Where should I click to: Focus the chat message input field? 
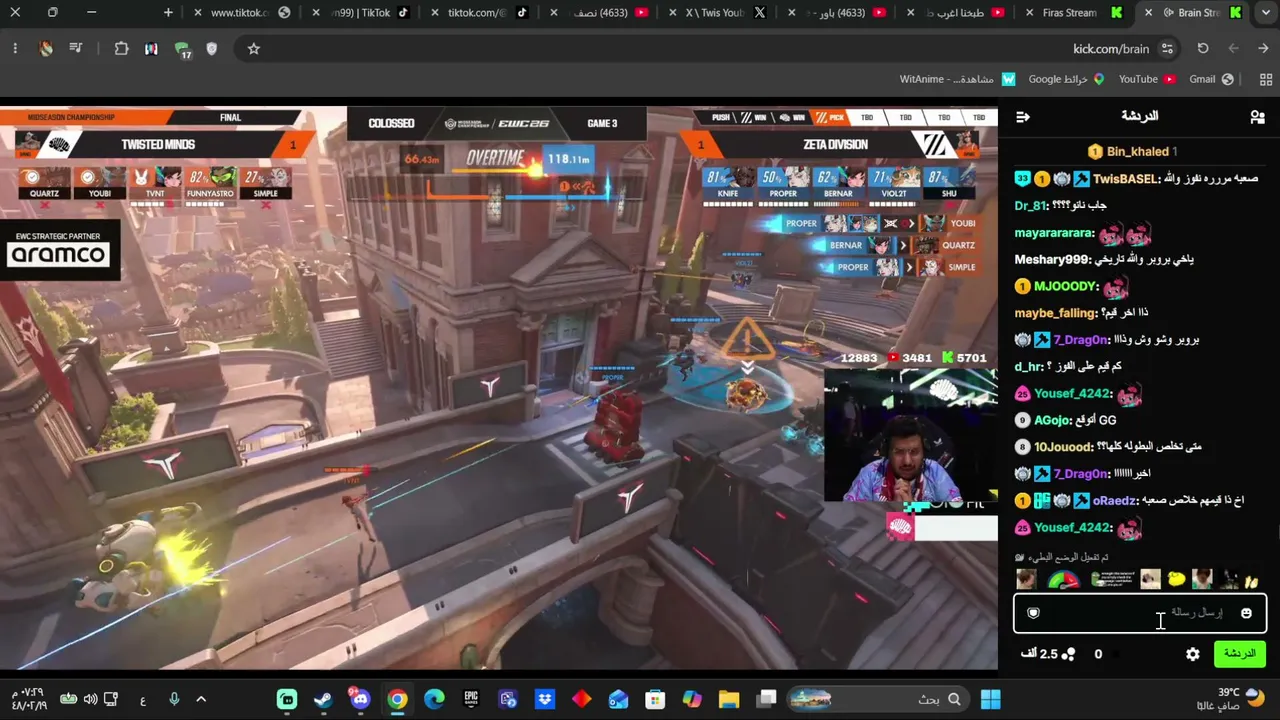point(1140,613)
